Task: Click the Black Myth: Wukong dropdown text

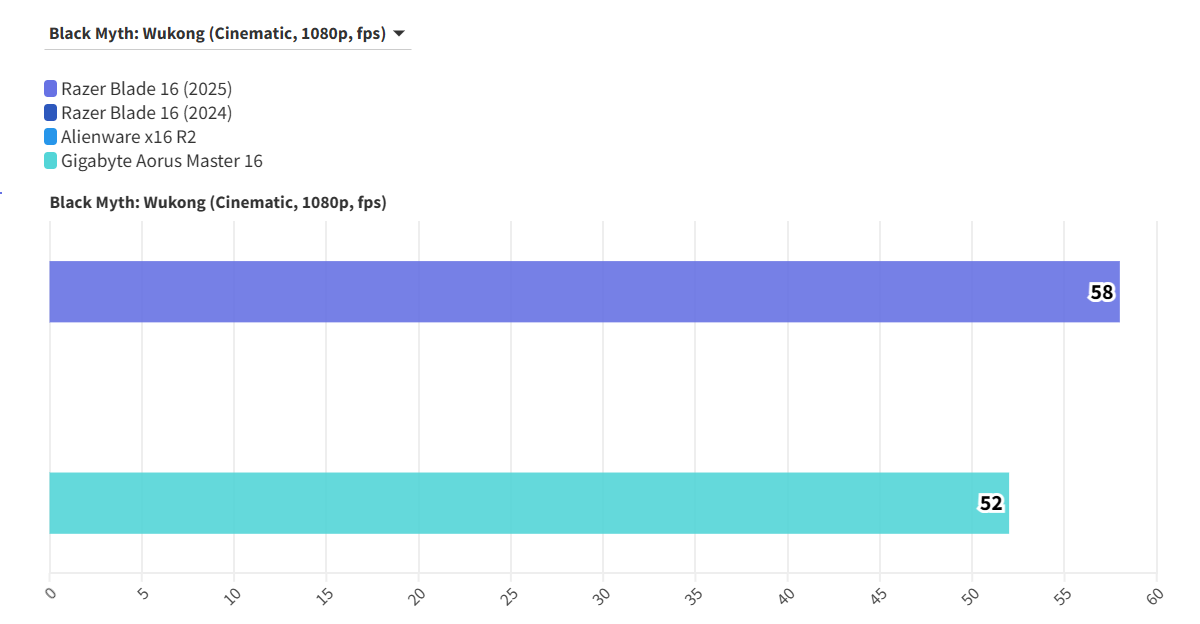Action: 217,34
